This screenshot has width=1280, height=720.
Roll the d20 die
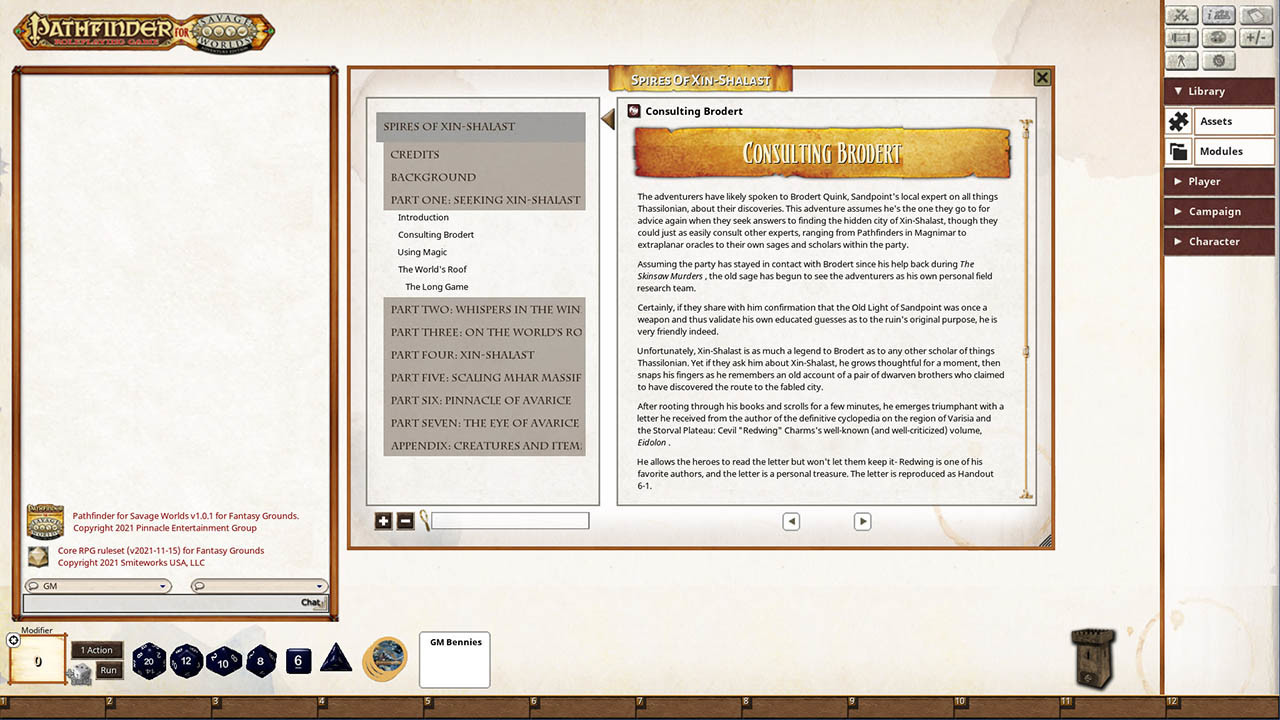tap(149, 660)
